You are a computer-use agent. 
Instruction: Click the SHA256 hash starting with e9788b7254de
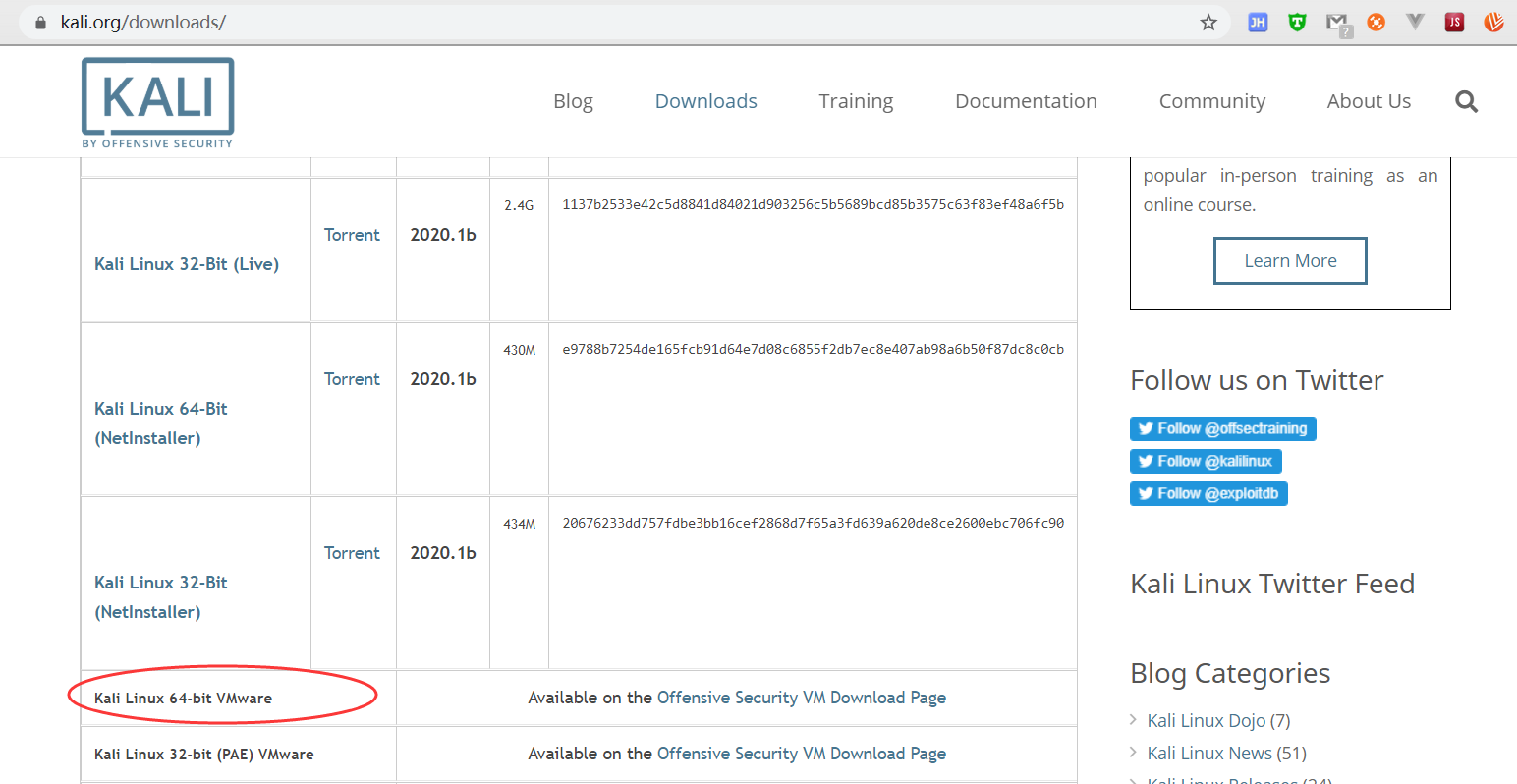tap(814, 349)
